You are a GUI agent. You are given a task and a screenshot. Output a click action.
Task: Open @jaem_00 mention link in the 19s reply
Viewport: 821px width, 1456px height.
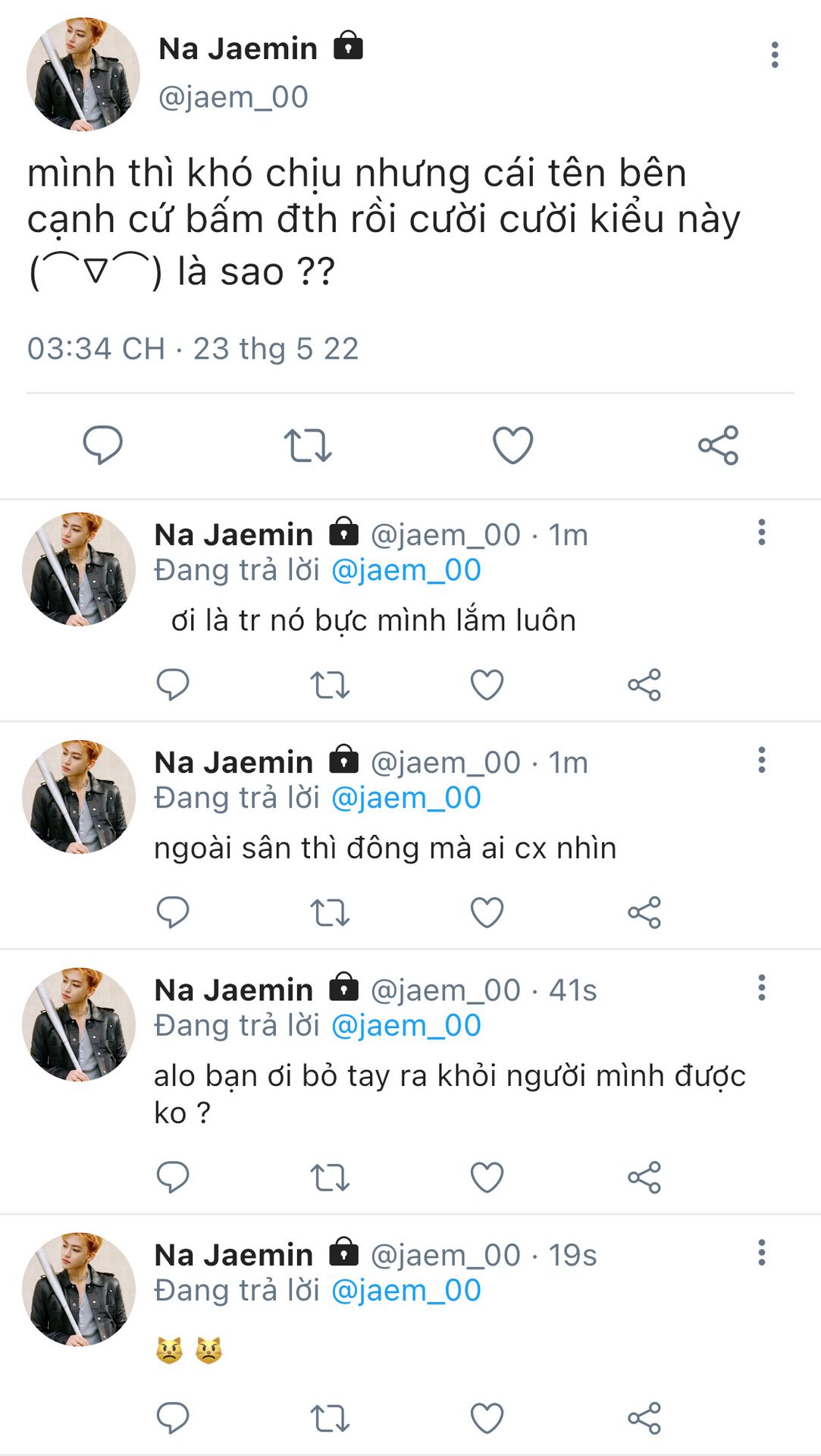click(x=406, y=1290)
